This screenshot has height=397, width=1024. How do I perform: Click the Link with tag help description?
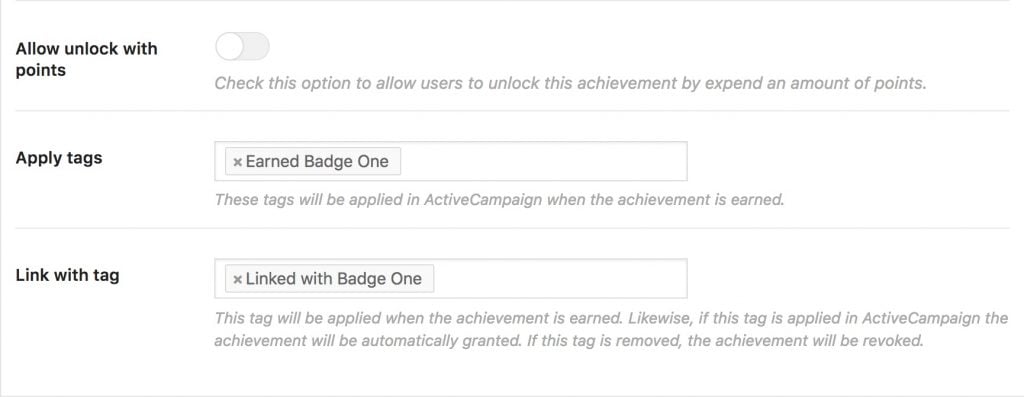(x=611, y=330)
